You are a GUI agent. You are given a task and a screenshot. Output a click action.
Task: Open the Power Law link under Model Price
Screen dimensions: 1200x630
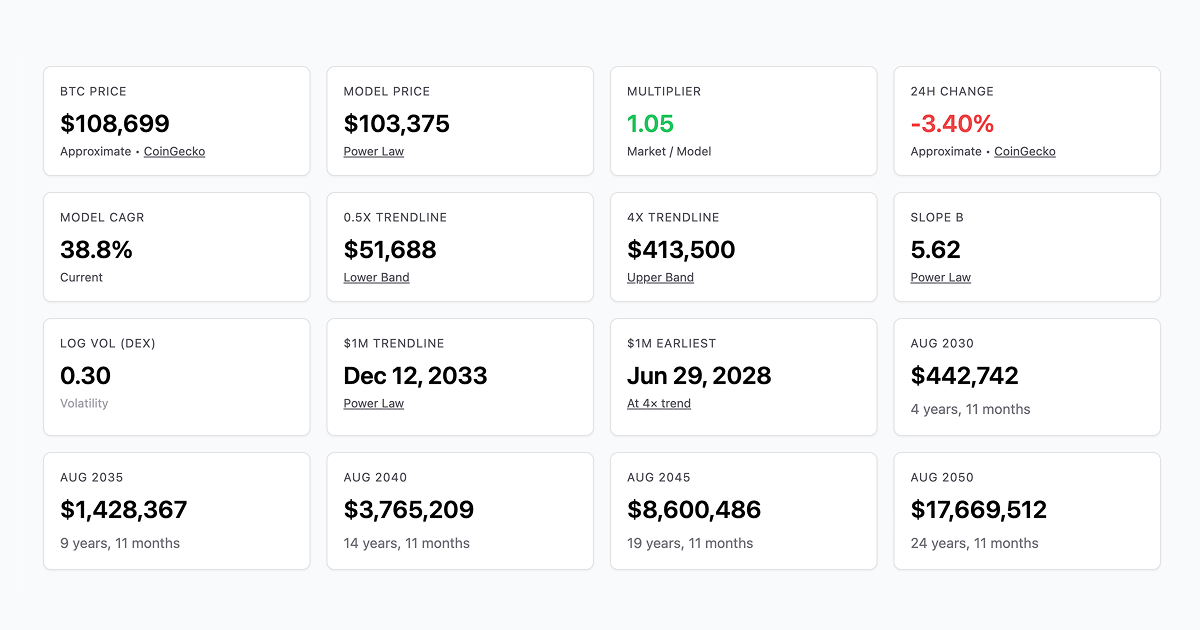pyautogui.click(x=374, y=152)
